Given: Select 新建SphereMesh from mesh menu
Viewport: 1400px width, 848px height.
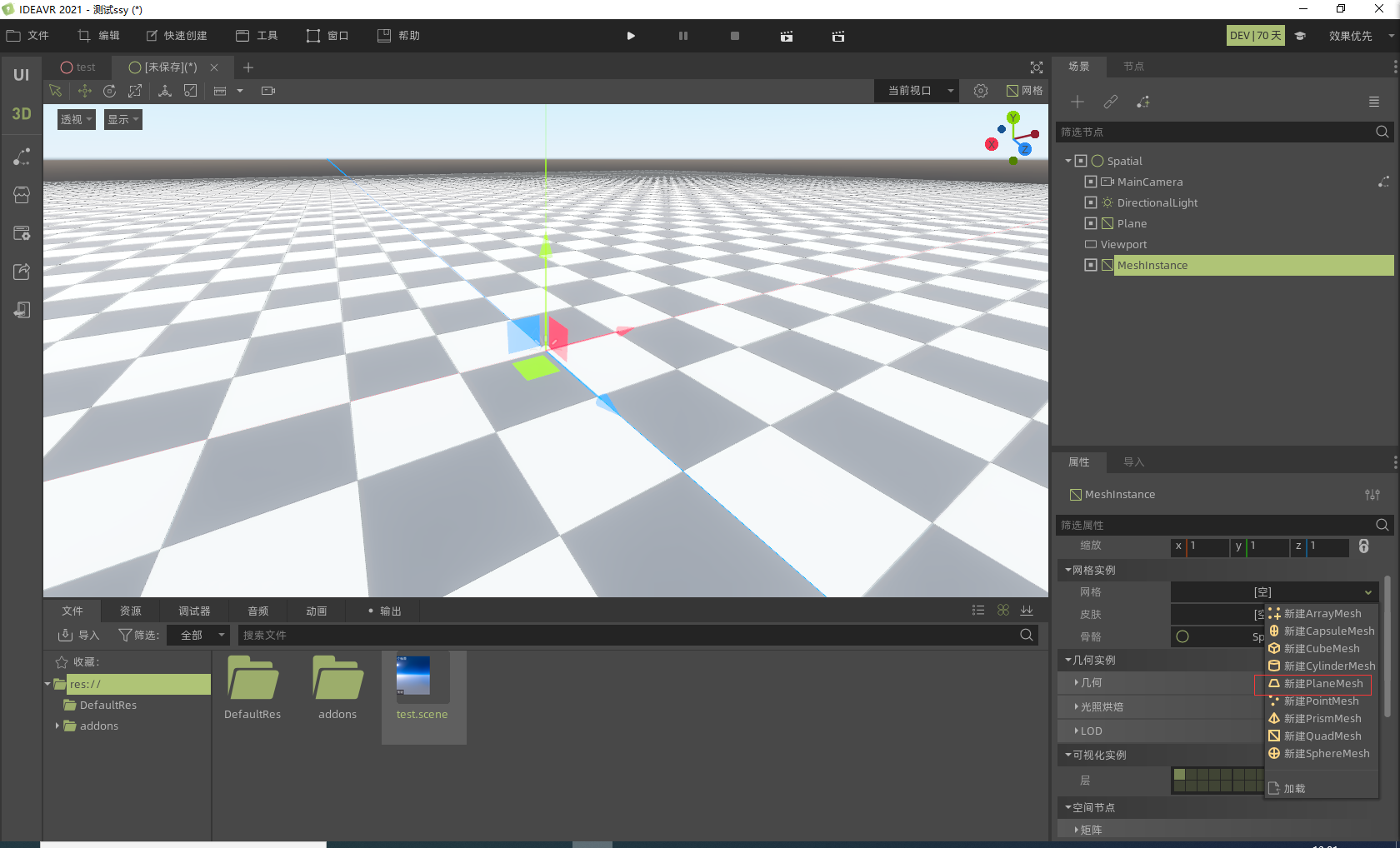Looking at the screenshot, I should tap(1322, 754).
